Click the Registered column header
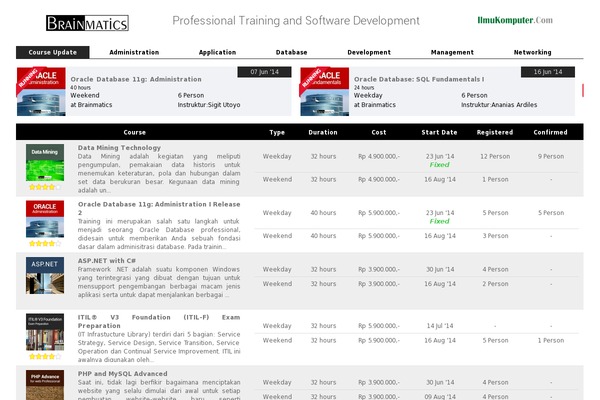 495,132
